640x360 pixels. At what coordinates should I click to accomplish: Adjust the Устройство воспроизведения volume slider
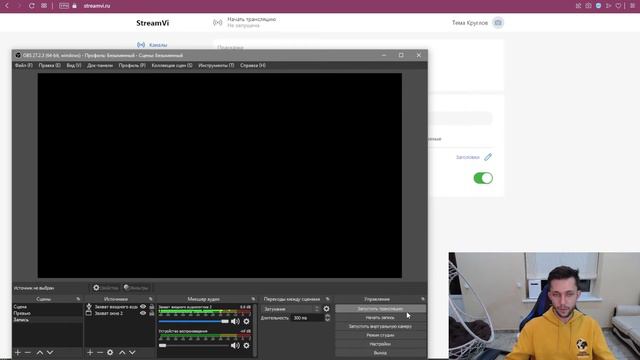click(193, 346)
